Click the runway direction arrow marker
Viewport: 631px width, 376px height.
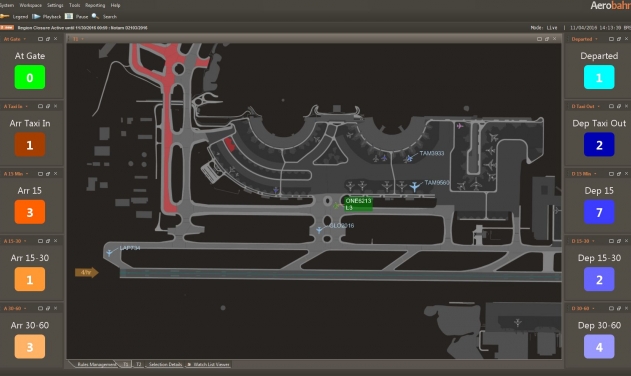tap(87, 273)
